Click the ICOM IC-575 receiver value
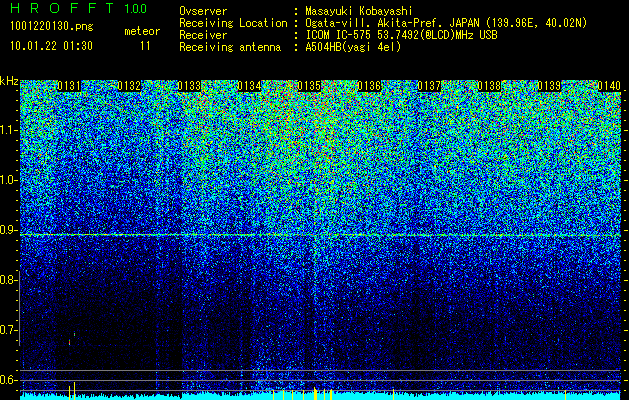Screen dimensions: 629x400 [401, 35]
